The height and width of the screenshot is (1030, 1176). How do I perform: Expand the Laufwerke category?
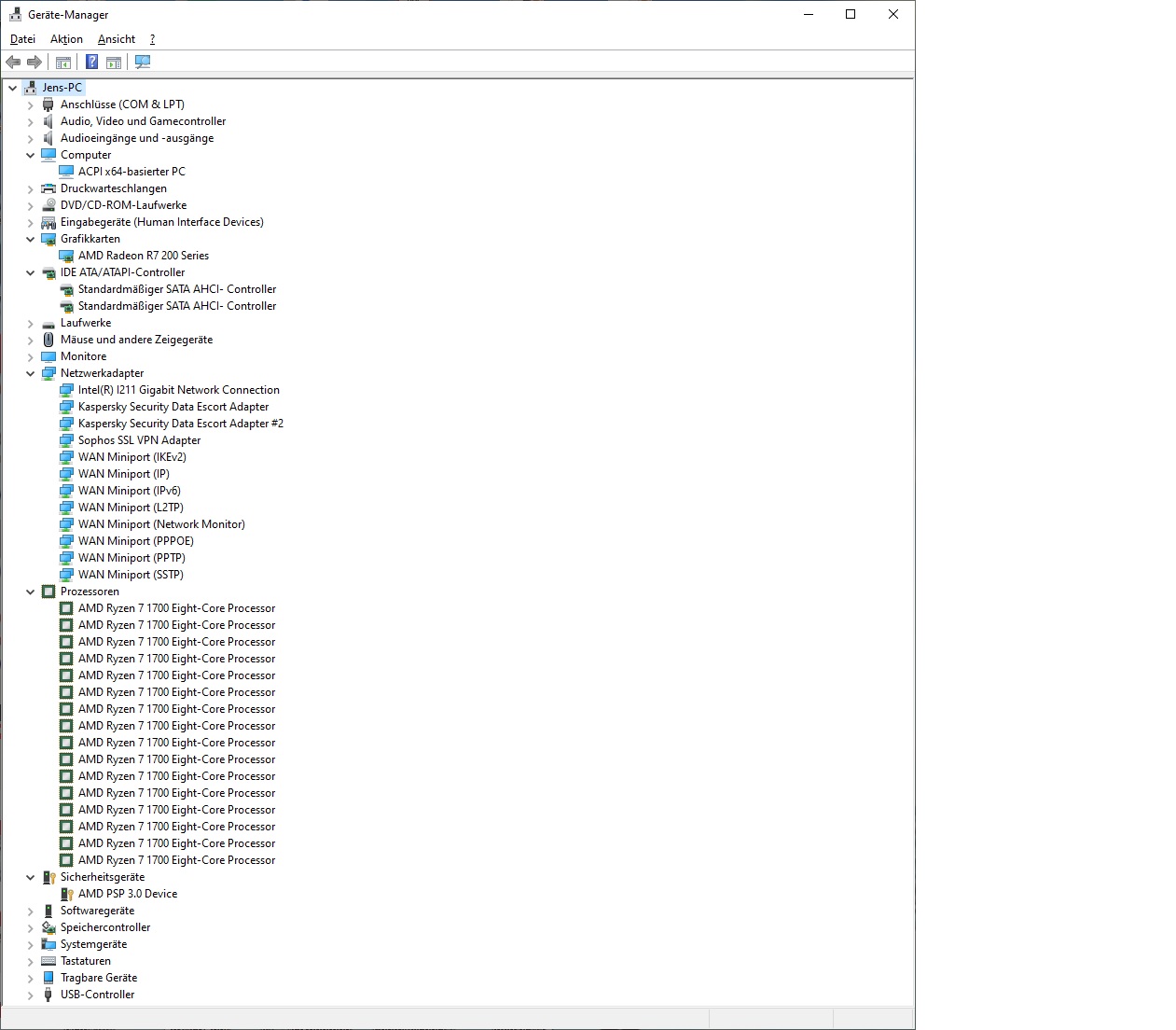pyautogui.click(x=30, y=323)
